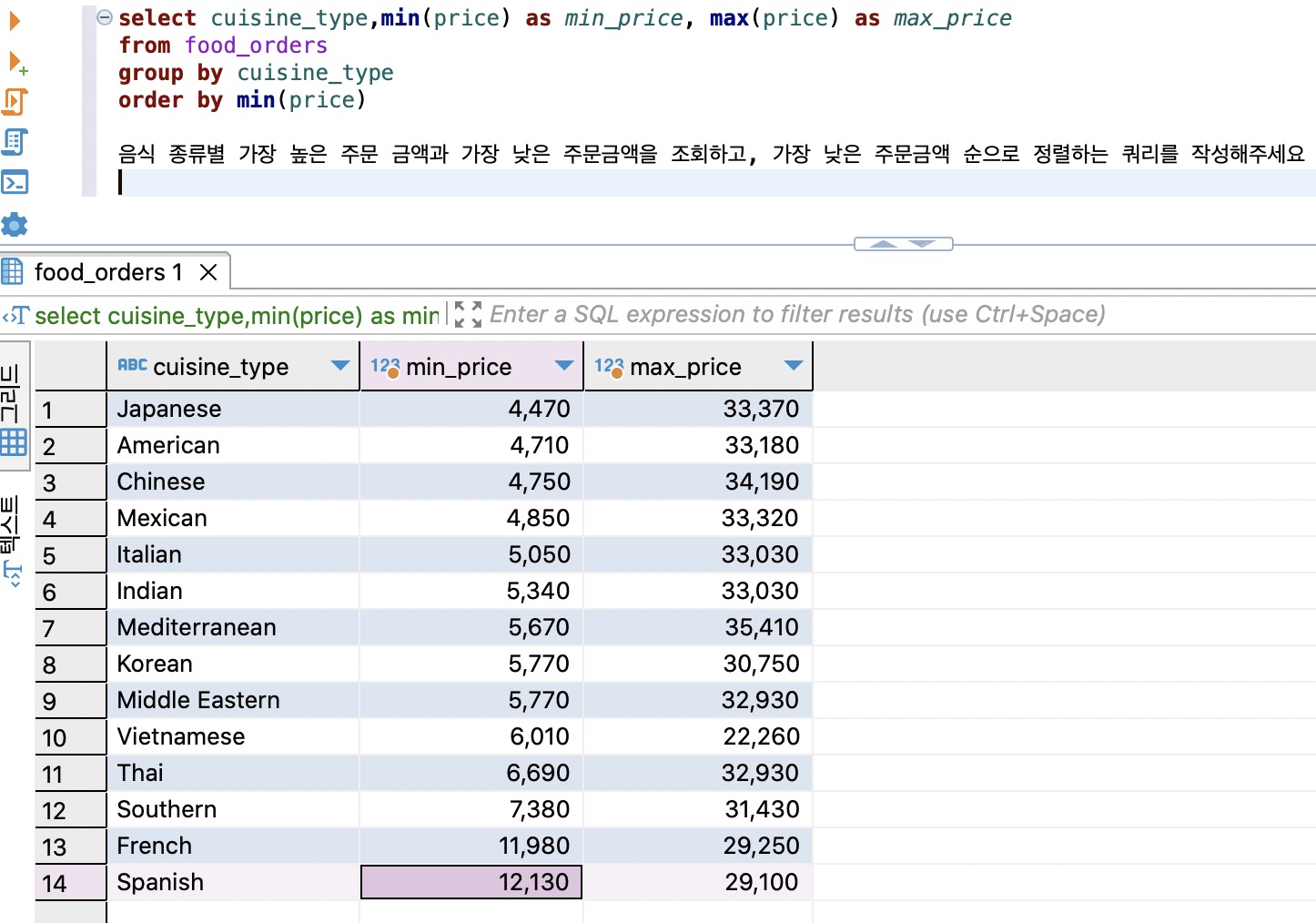Select the min_price column header
Screen dimensions: 1316x923
[x=471, y=366]
